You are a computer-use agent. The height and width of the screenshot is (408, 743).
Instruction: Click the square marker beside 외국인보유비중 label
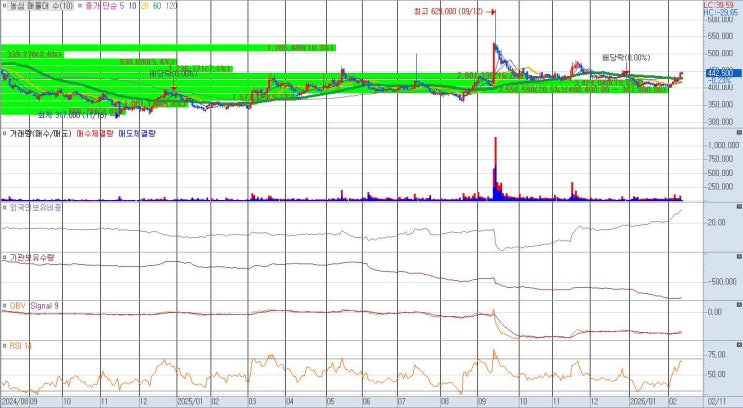(4, 207)
